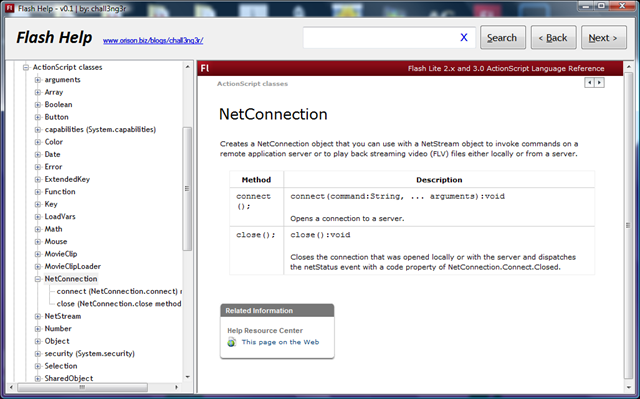
Task: Expand the Date tree node
Action: click(x=38, y=155)
